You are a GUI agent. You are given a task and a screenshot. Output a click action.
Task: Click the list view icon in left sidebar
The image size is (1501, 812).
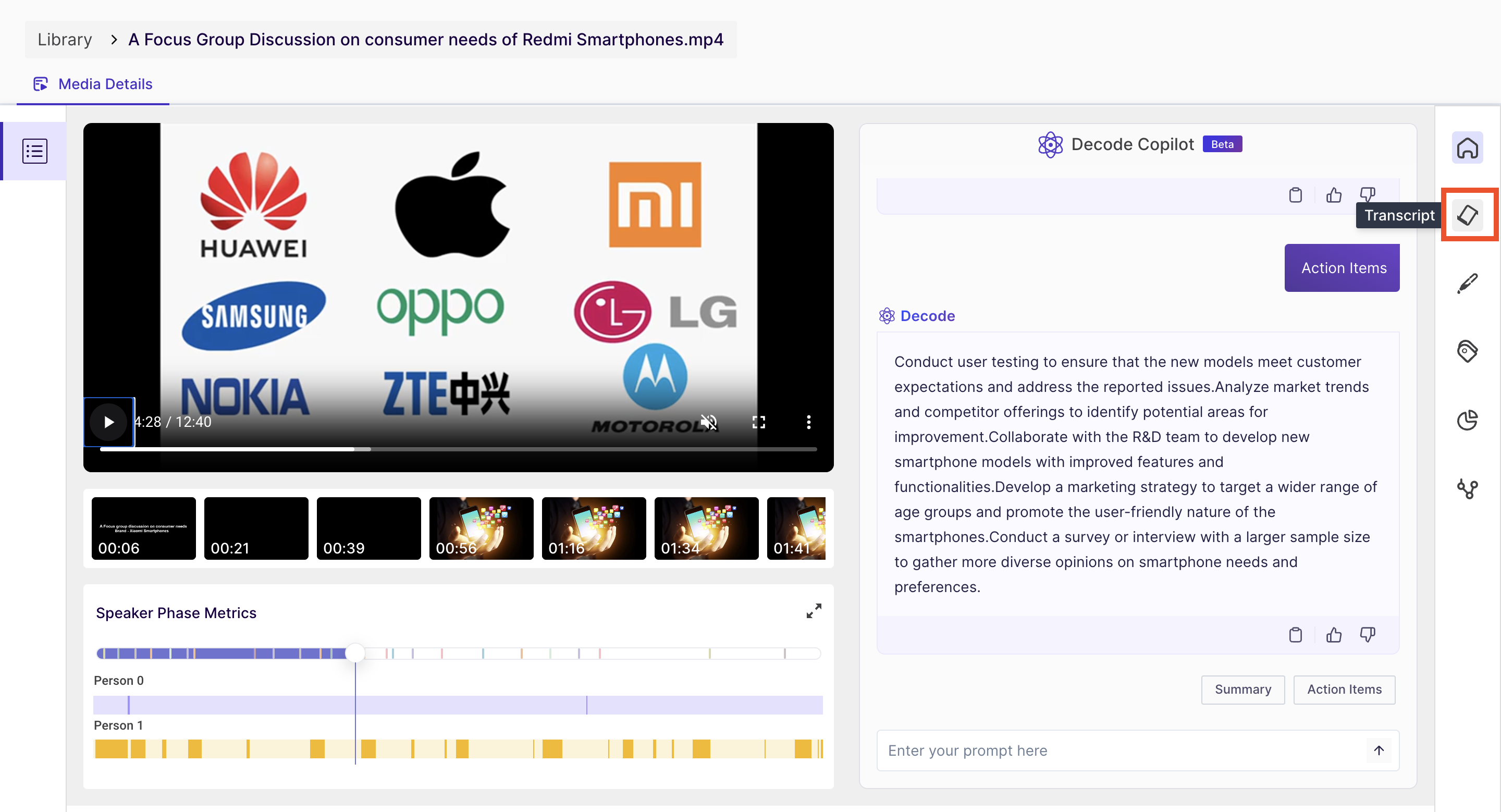34,152
